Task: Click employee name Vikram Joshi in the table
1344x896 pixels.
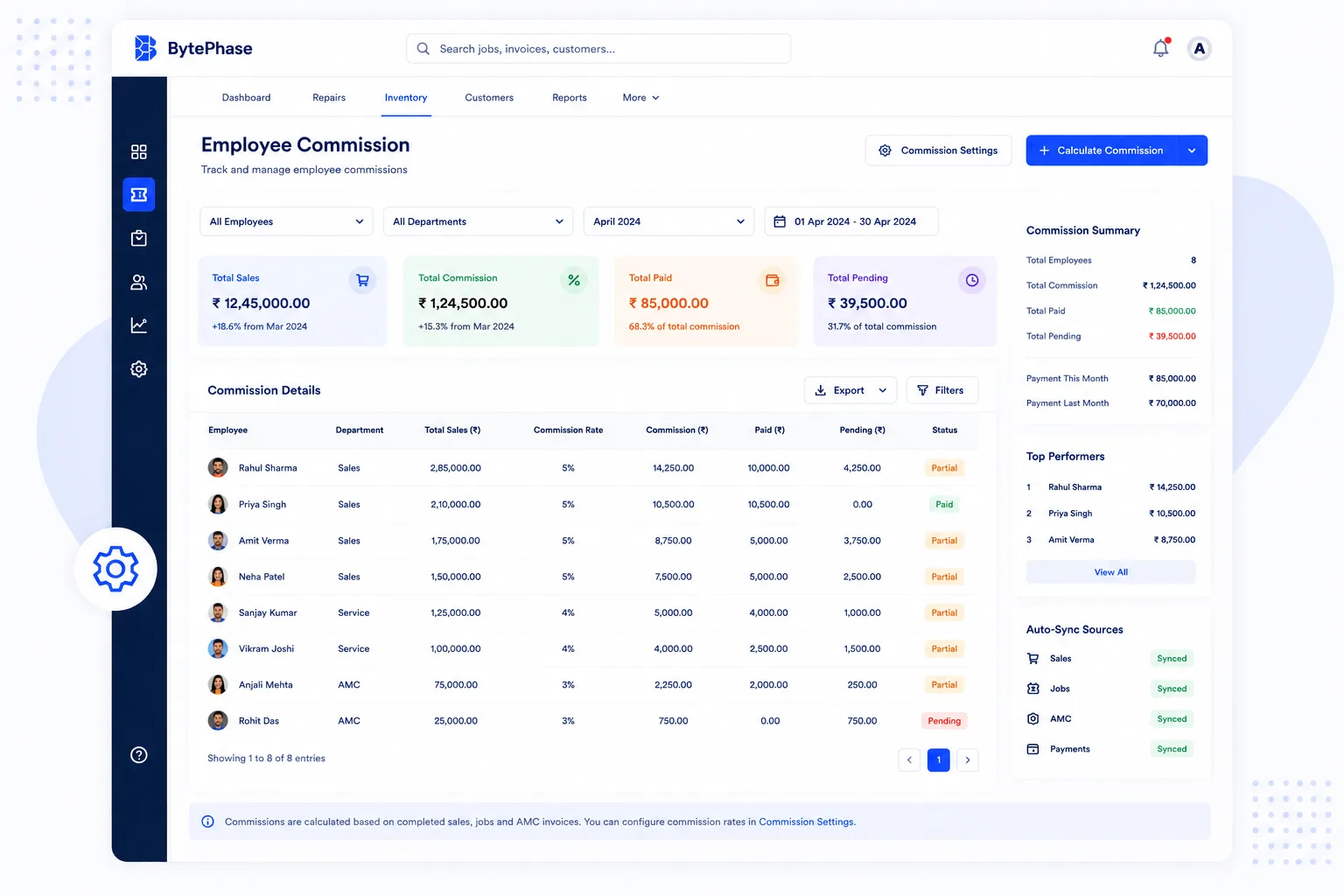Action: click(x=266, y=648)
